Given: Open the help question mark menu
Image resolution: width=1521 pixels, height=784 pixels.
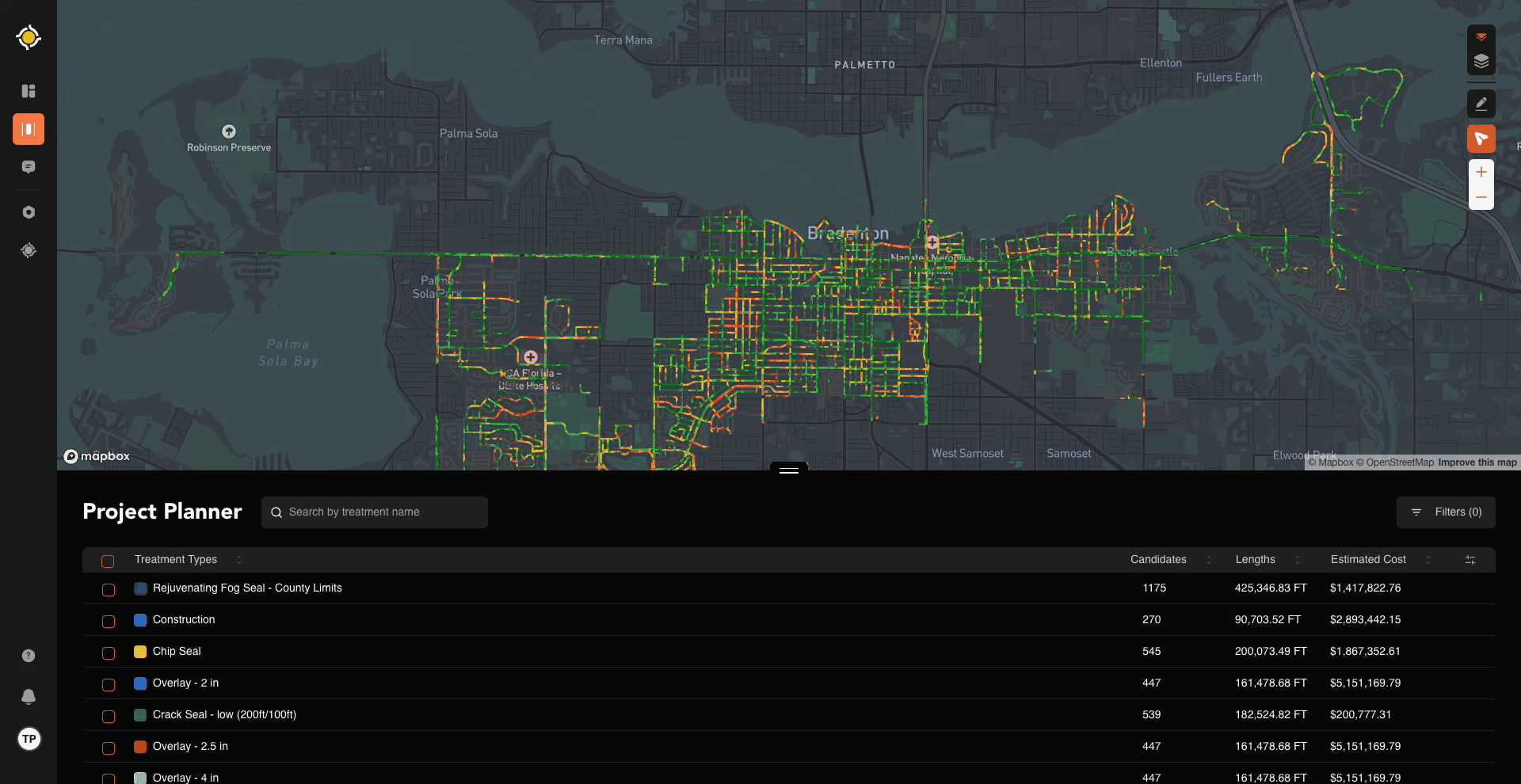Looking at the screenshot, I should click(x=29, y=656).
